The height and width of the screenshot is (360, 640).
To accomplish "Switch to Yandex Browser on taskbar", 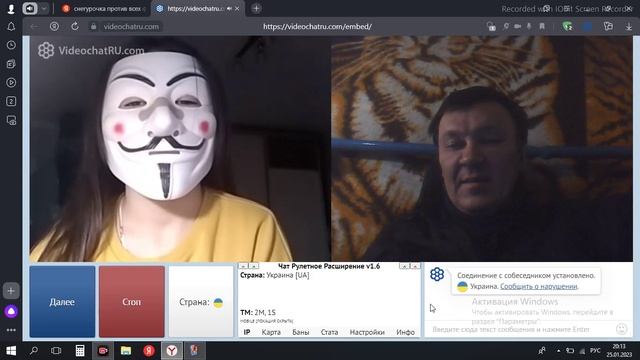I will tap(172, 351).
